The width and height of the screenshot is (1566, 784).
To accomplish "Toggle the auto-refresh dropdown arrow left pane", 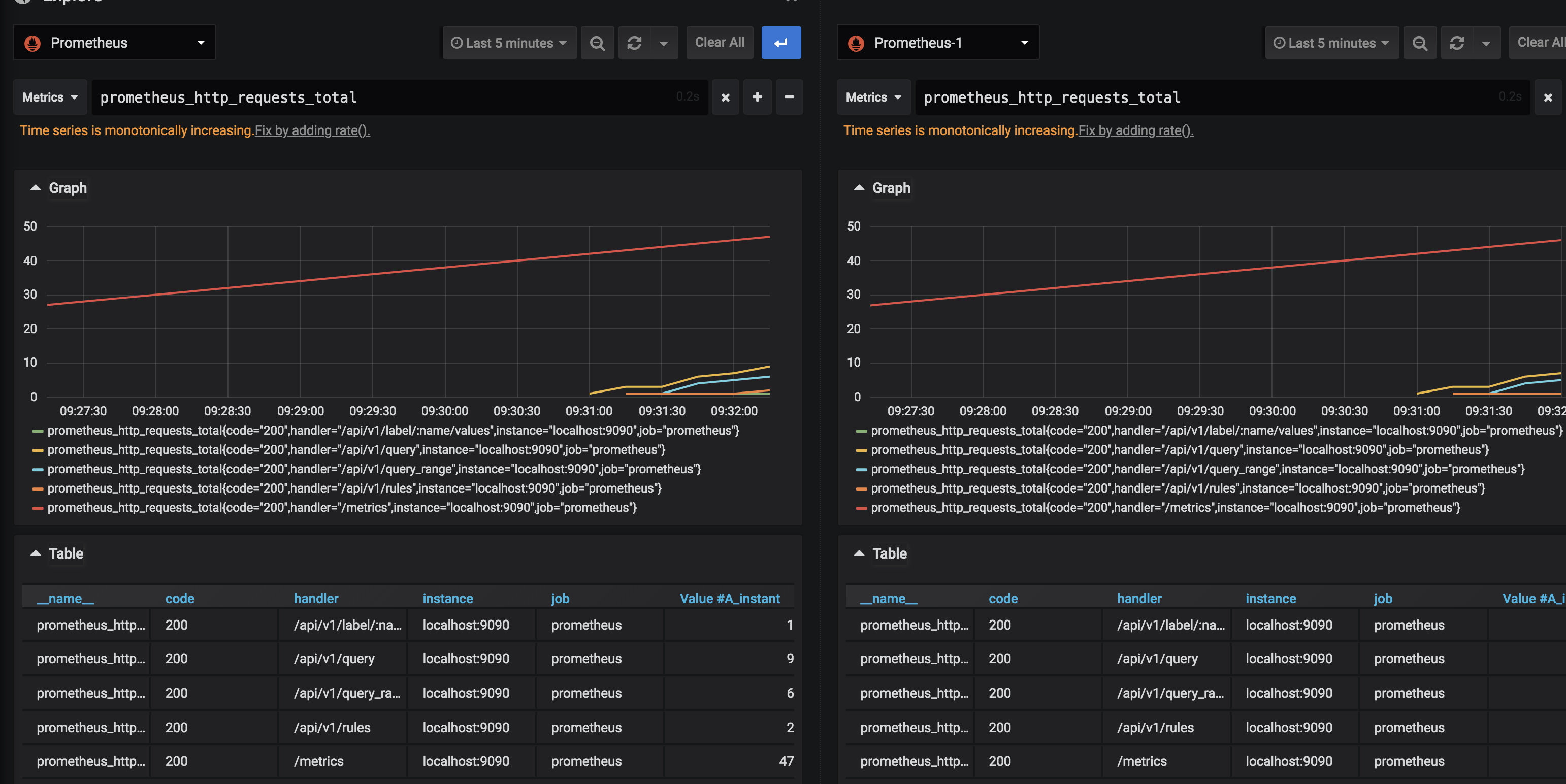I will click(662, 42).
